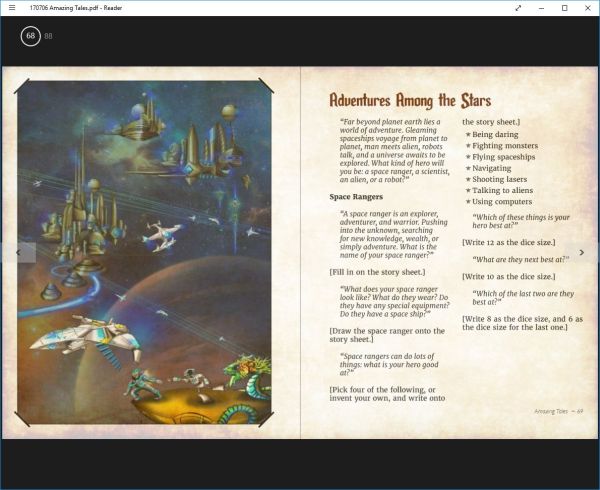600x490 pixels.
Task: Close the Reader window
Action: [x=588, y=8]
